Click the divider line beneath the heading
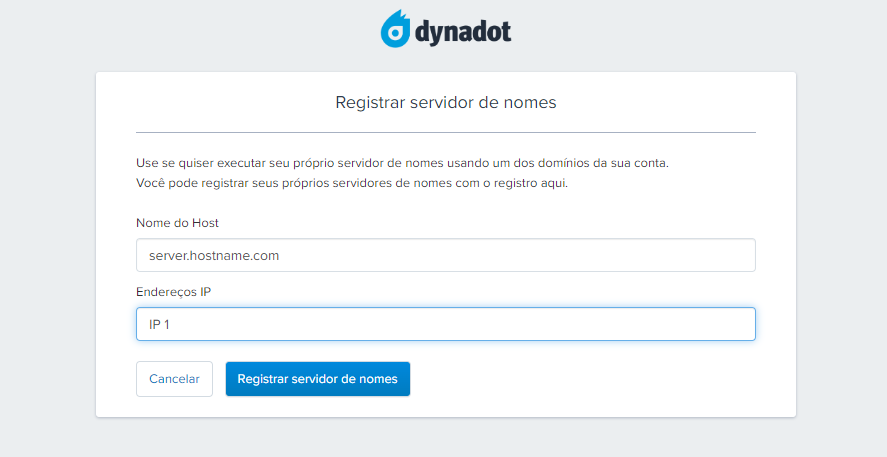 tap(446, 132)
